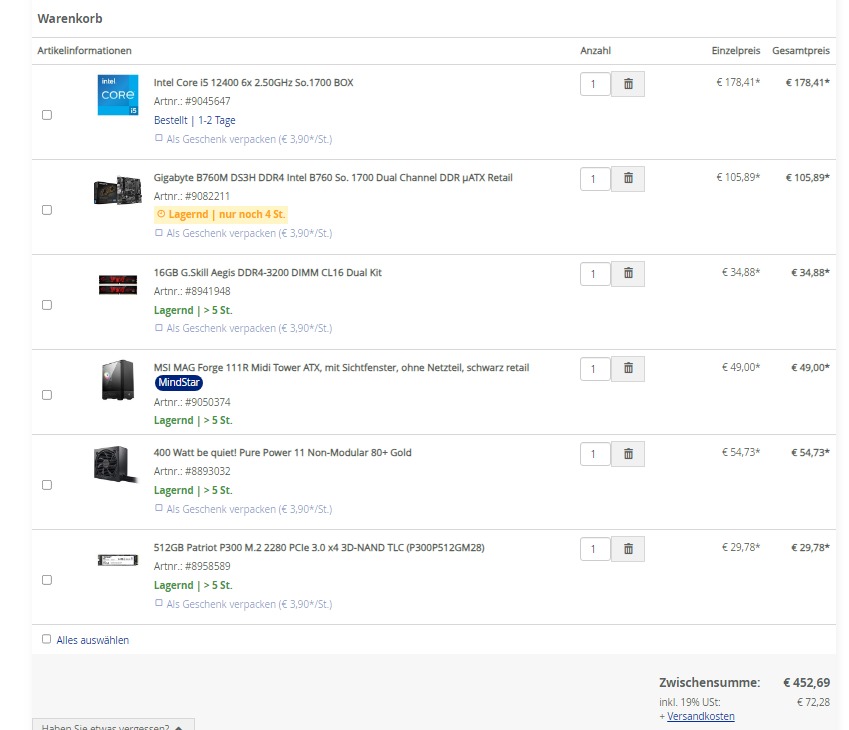Trash the Patriot P300 SSD row
Viewport: 849px width, 730px height.
coord(628,549)
